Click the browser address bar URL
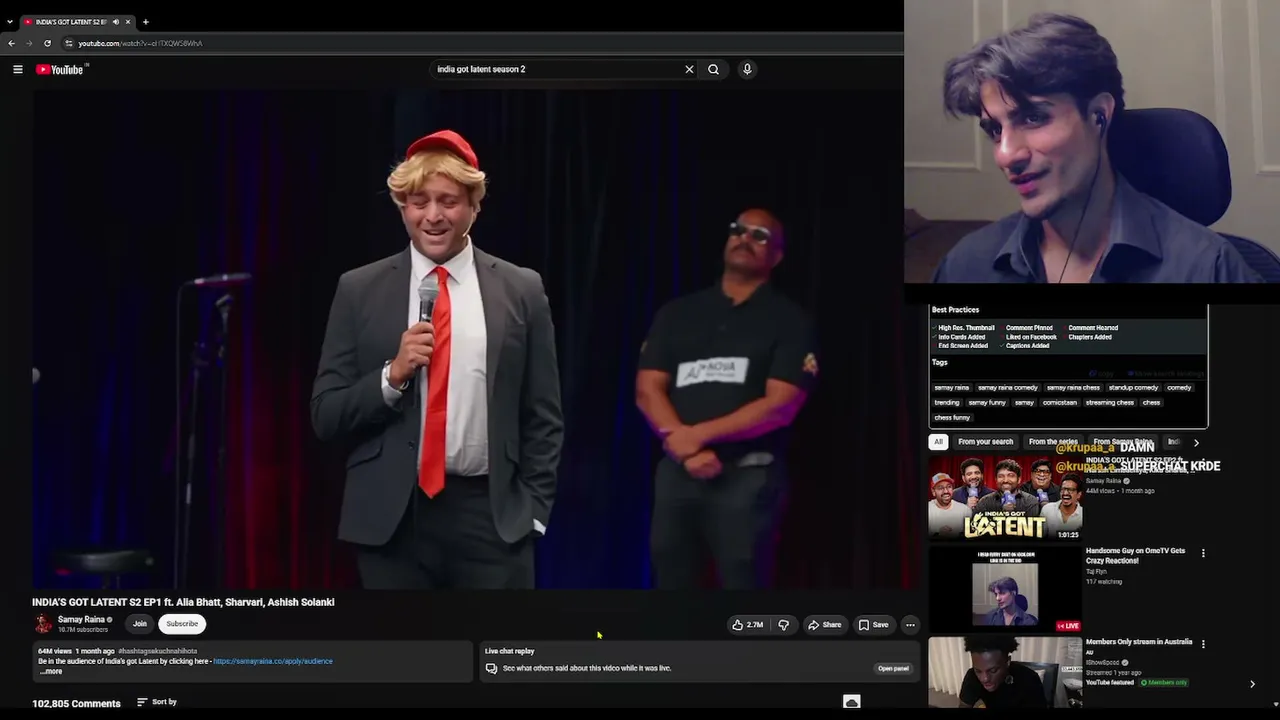 coord(140,43)
